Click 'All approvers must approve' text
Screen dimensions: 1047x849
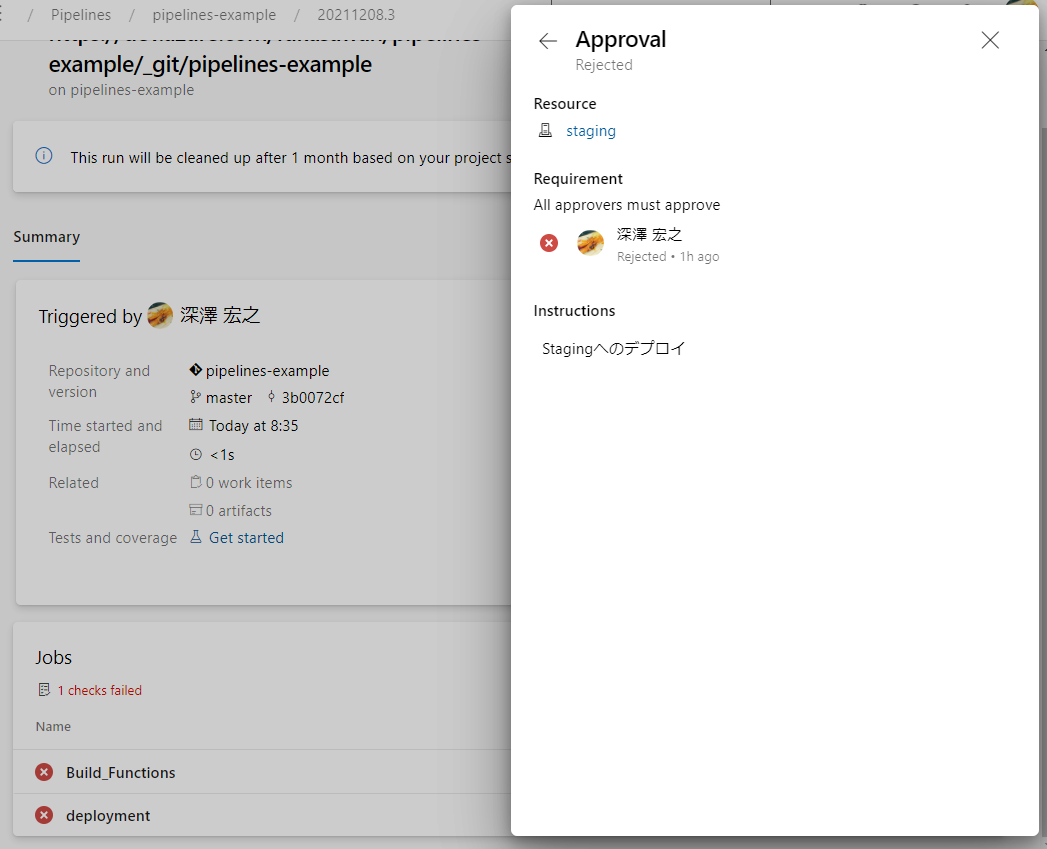(x=626, y=205)
